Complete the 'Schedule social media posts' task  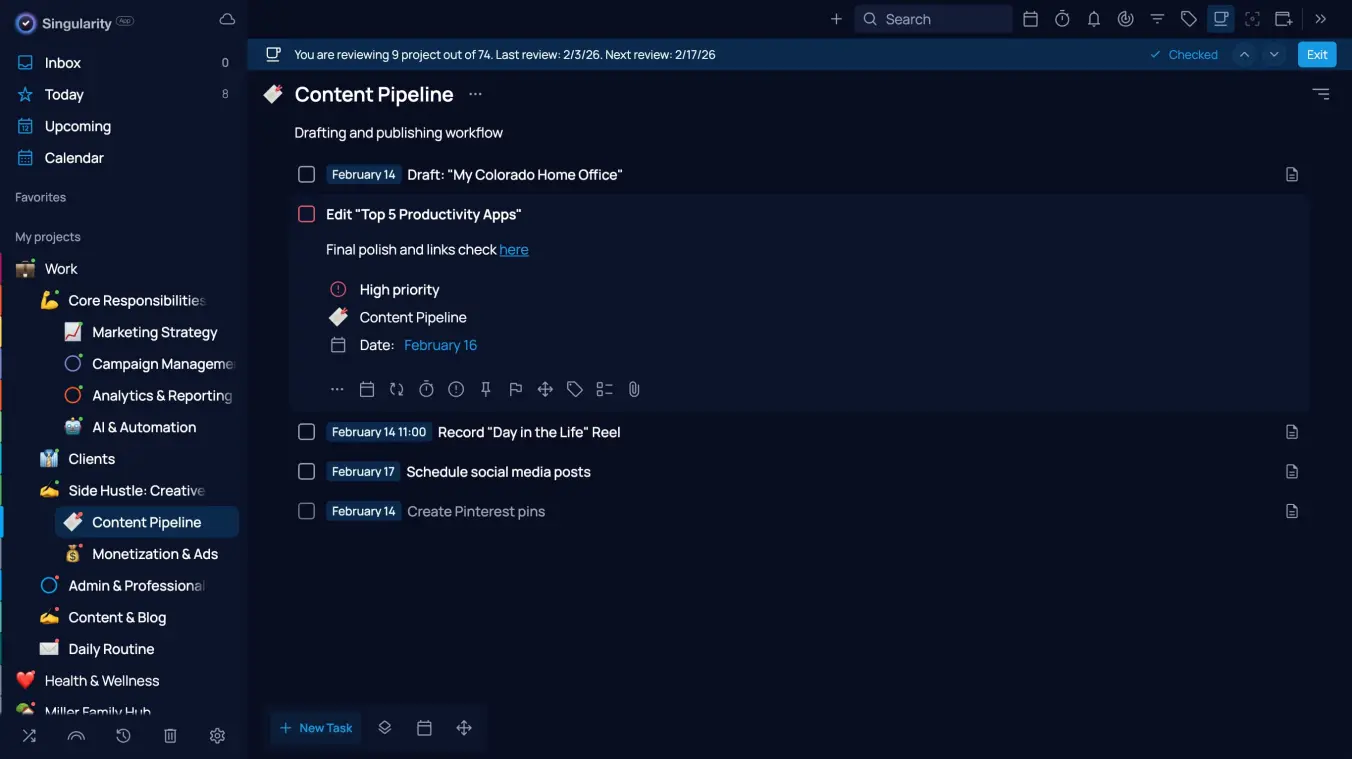coord(306,471)
